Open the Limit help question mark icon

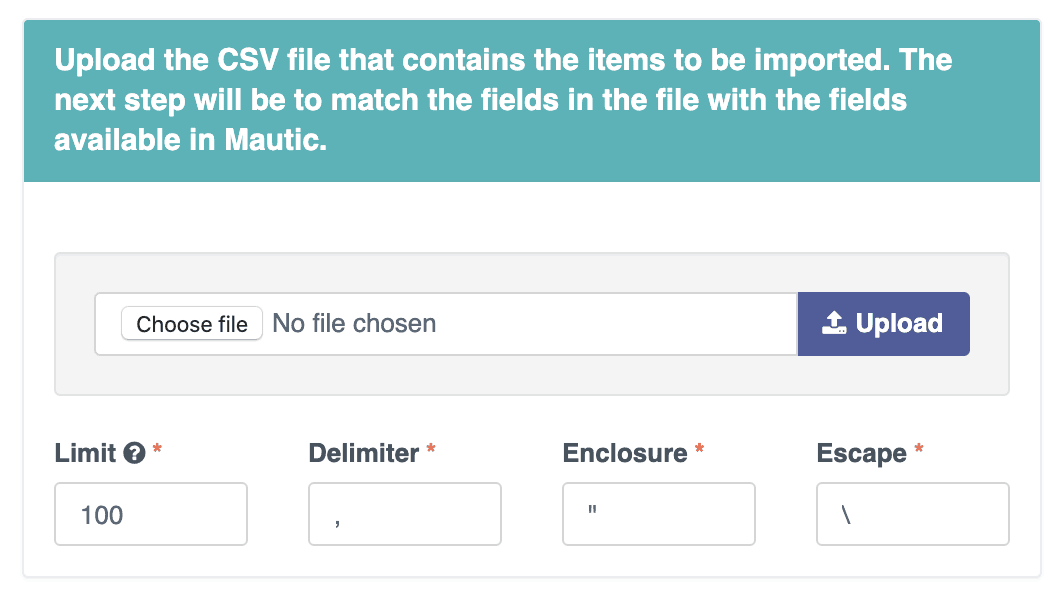(135, 453)
